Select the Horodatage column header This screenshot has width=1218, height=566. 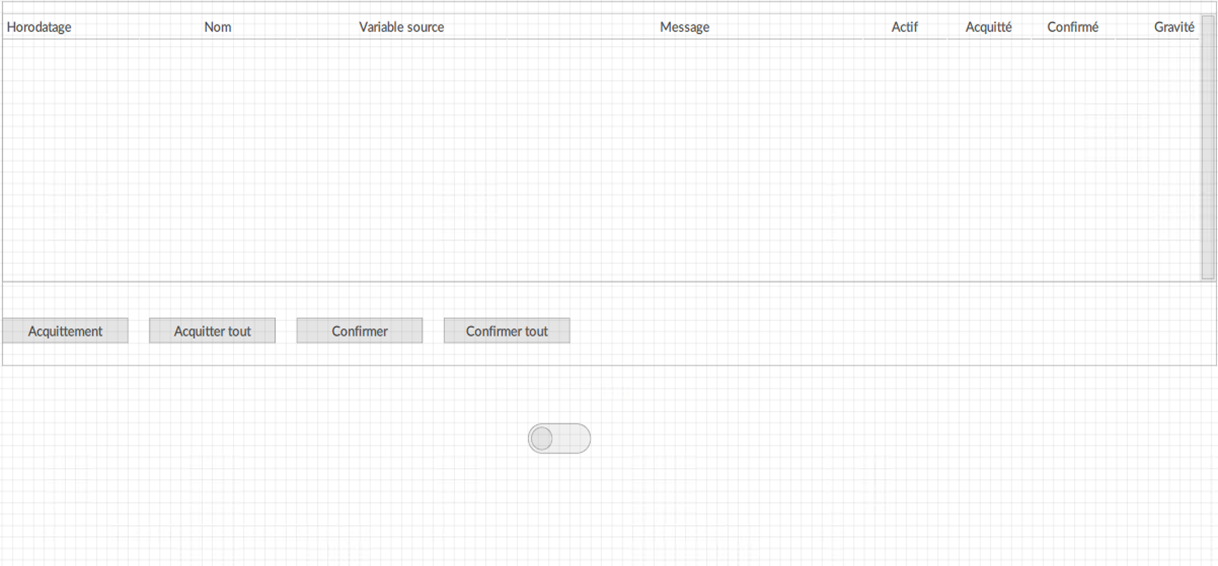click(x=39, y=27)
